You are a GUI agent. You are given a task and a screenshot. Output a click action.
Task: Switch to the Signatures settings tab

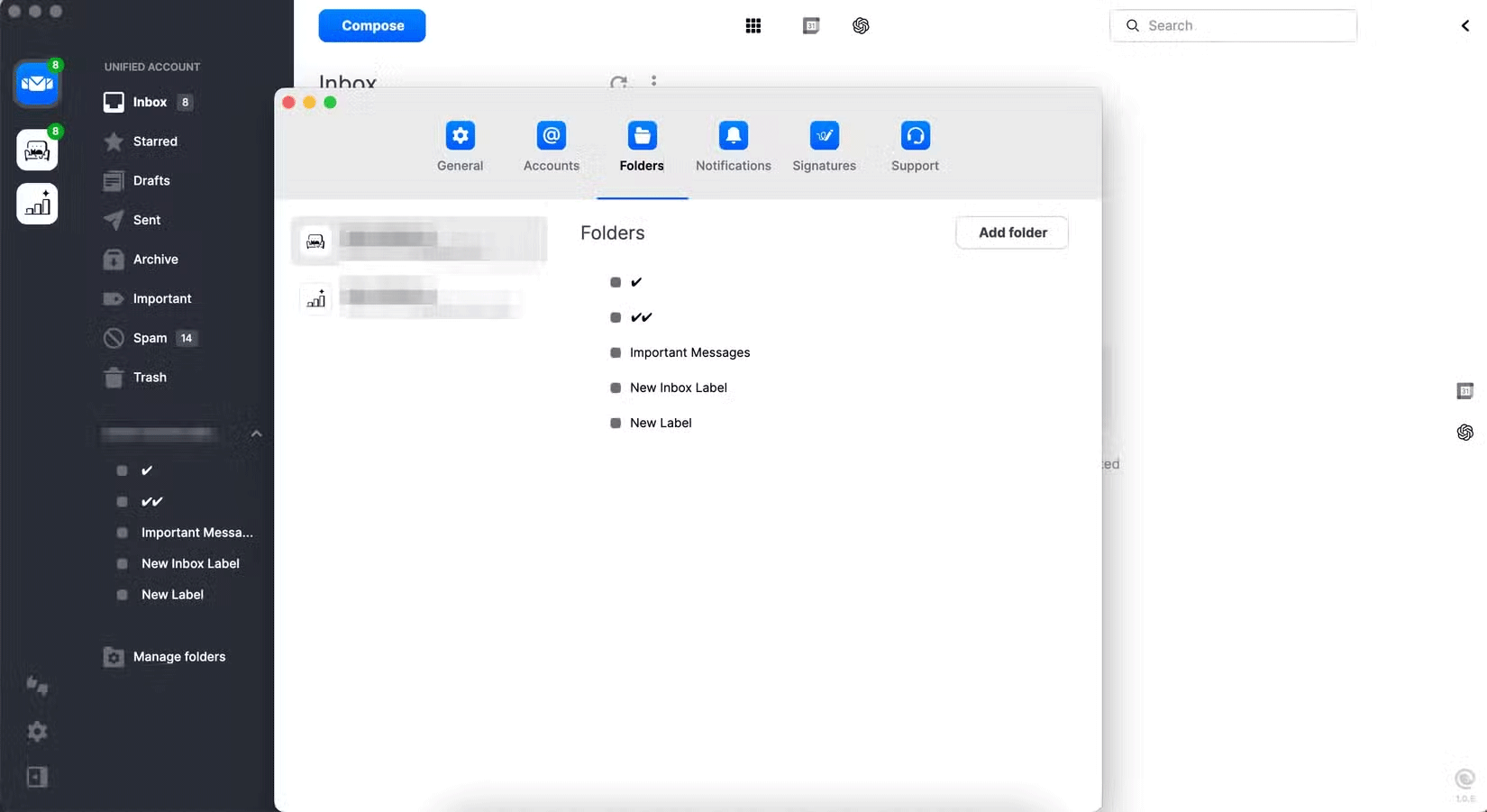824,146
